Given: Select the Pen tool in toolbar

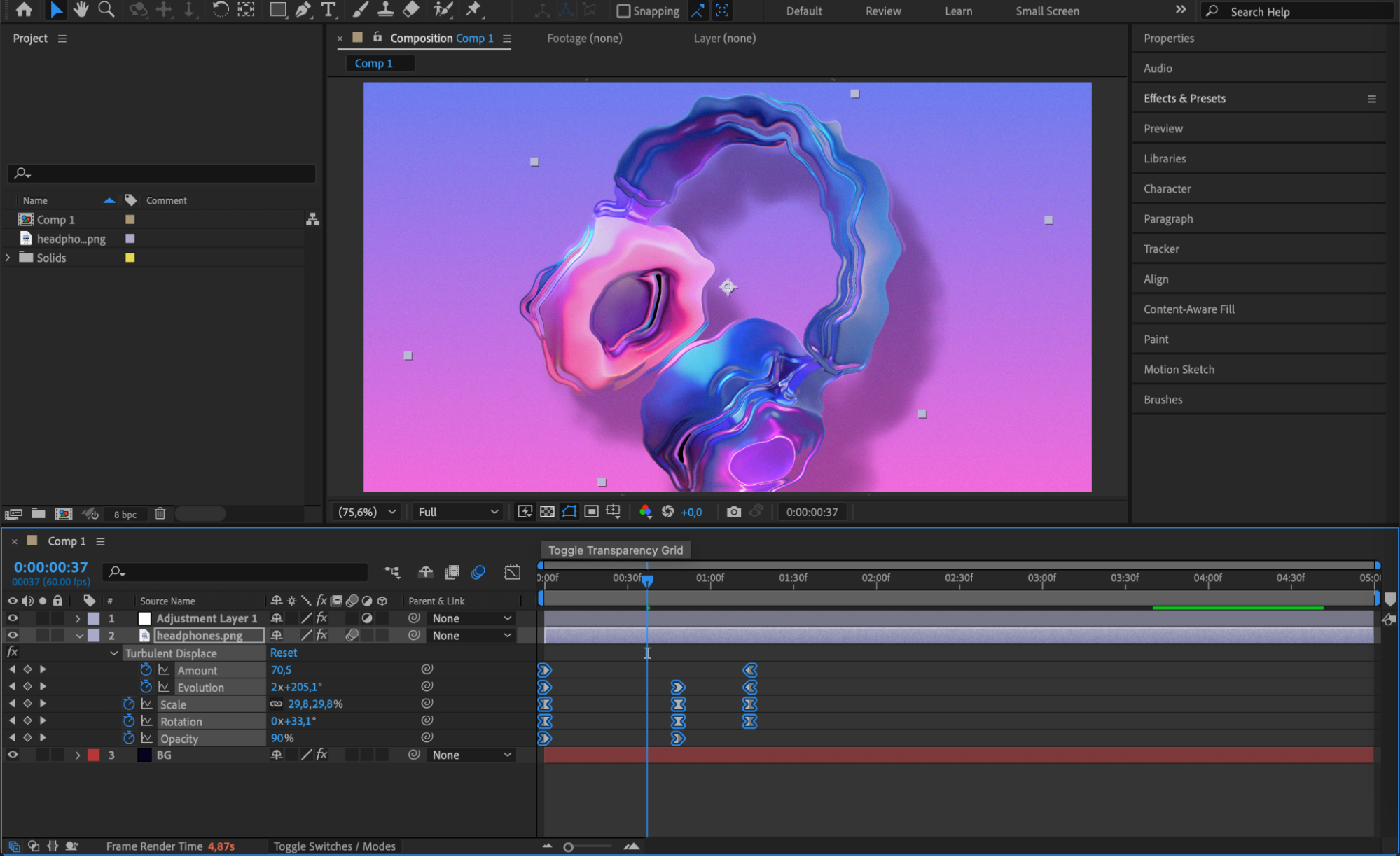Looking at the screenshot, I should pyautogui.click(x=303, y=10).
